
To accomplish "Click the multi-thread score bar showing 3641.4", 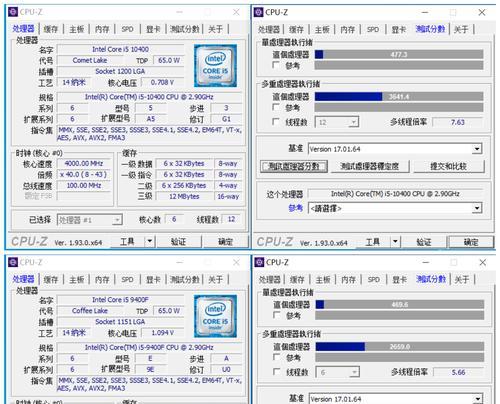I will 399,97.
